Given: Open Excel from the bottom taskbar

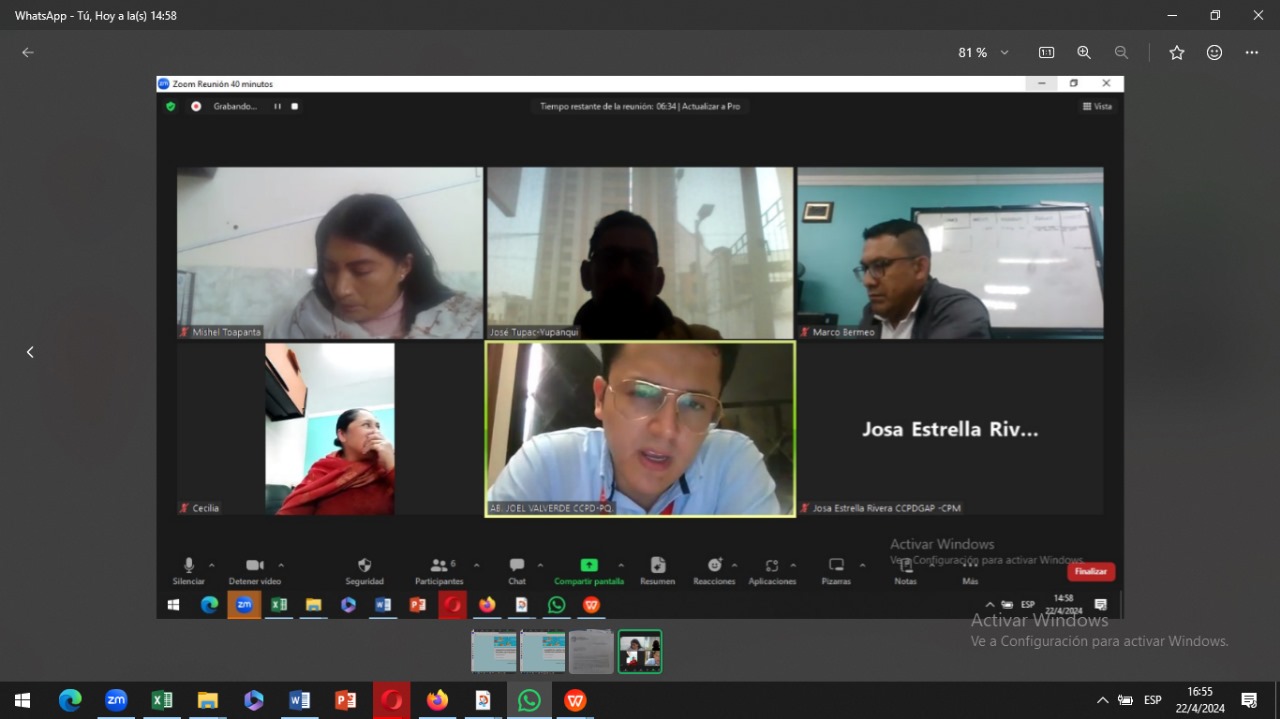Looking at the screenshot, I should click(162, 700).
